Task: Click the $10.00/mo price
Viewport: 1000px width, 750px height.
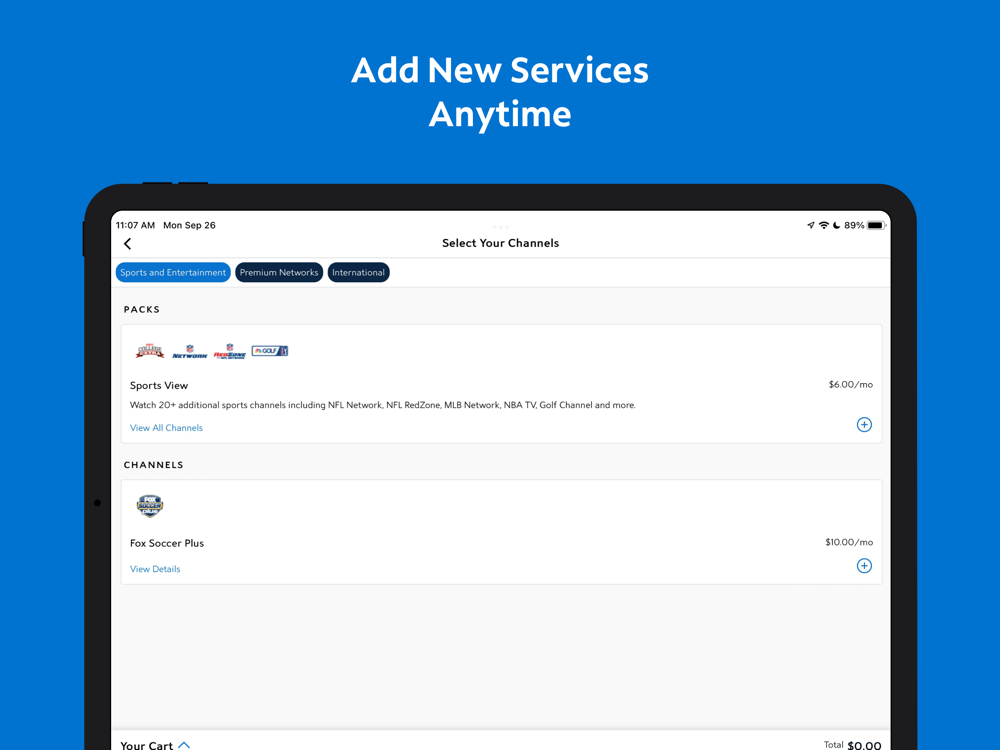Action: [x=849, y=542]
